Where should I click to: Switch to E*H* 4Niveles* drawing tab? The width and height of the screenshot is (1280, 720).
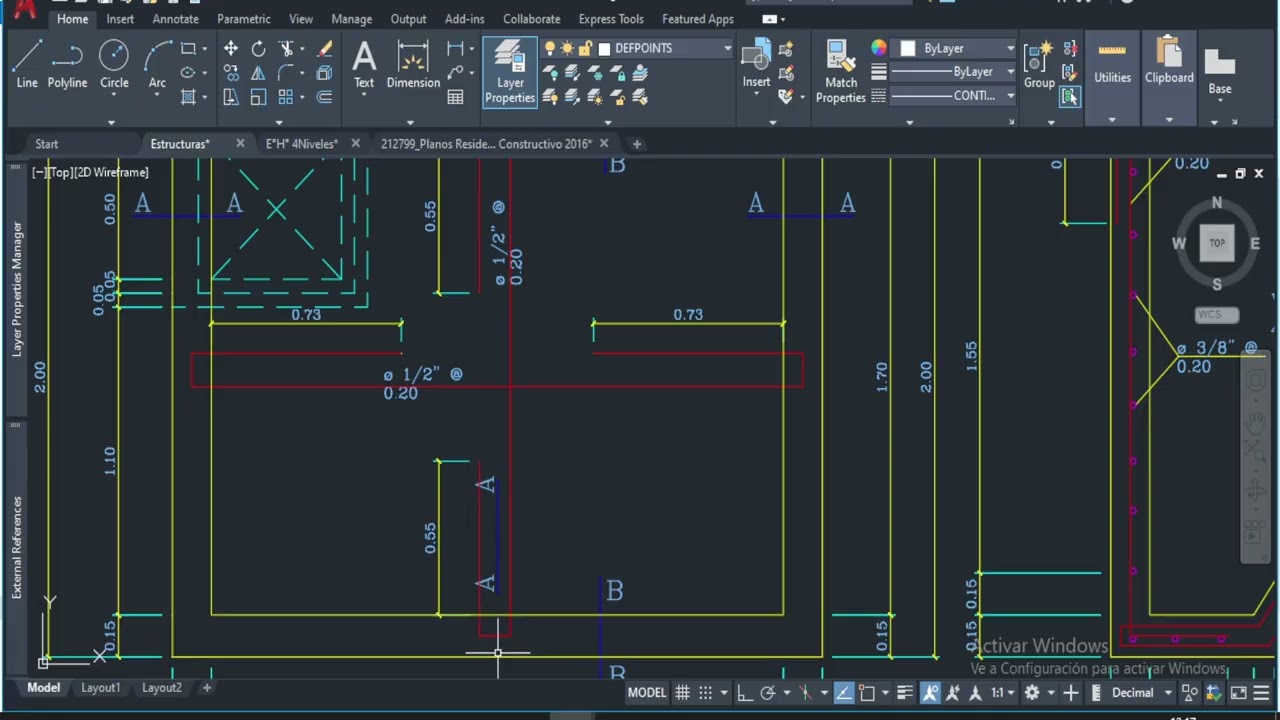pyautogui.click(x=302, y=144)
